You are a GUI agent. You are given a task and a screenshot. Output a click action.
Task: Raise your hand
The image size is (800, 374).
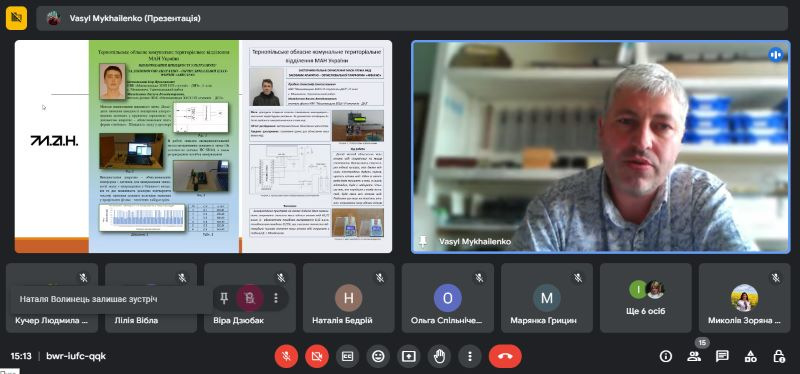point(439,356)
